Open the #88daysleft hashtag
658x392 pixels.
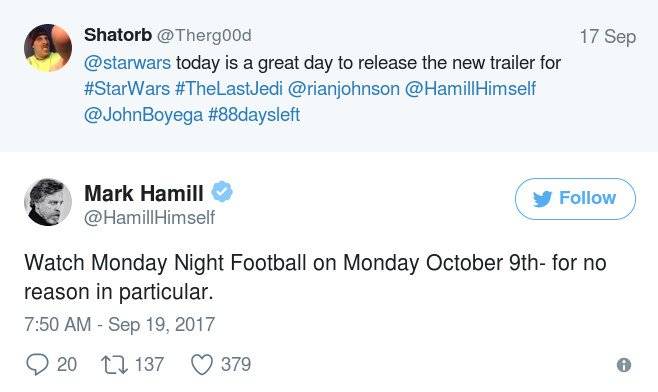pos(254,115)
